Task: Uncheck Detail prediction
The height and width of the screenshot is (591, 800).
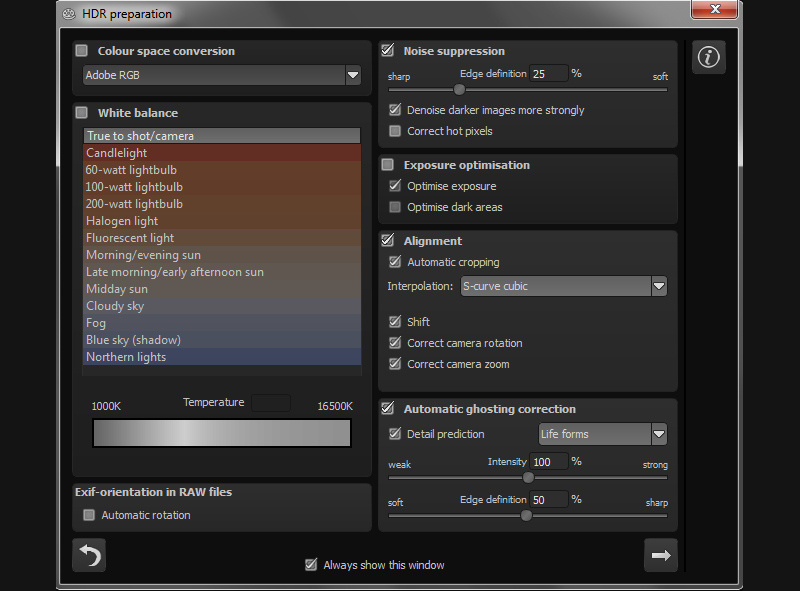Action: (x=395, y=434)
